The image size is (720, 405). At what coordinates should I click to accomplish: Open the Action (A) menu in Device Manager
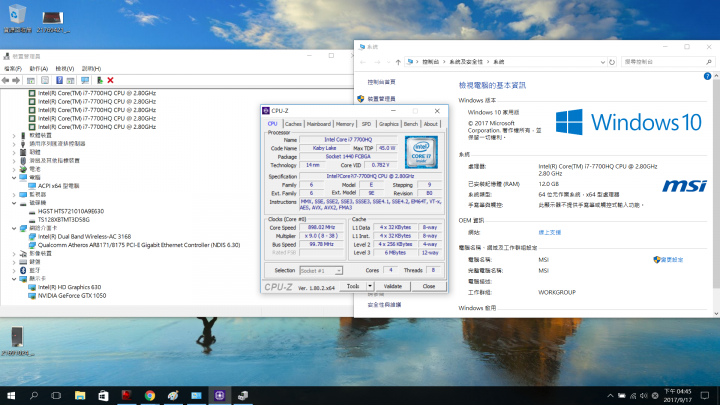click(39, 68)
